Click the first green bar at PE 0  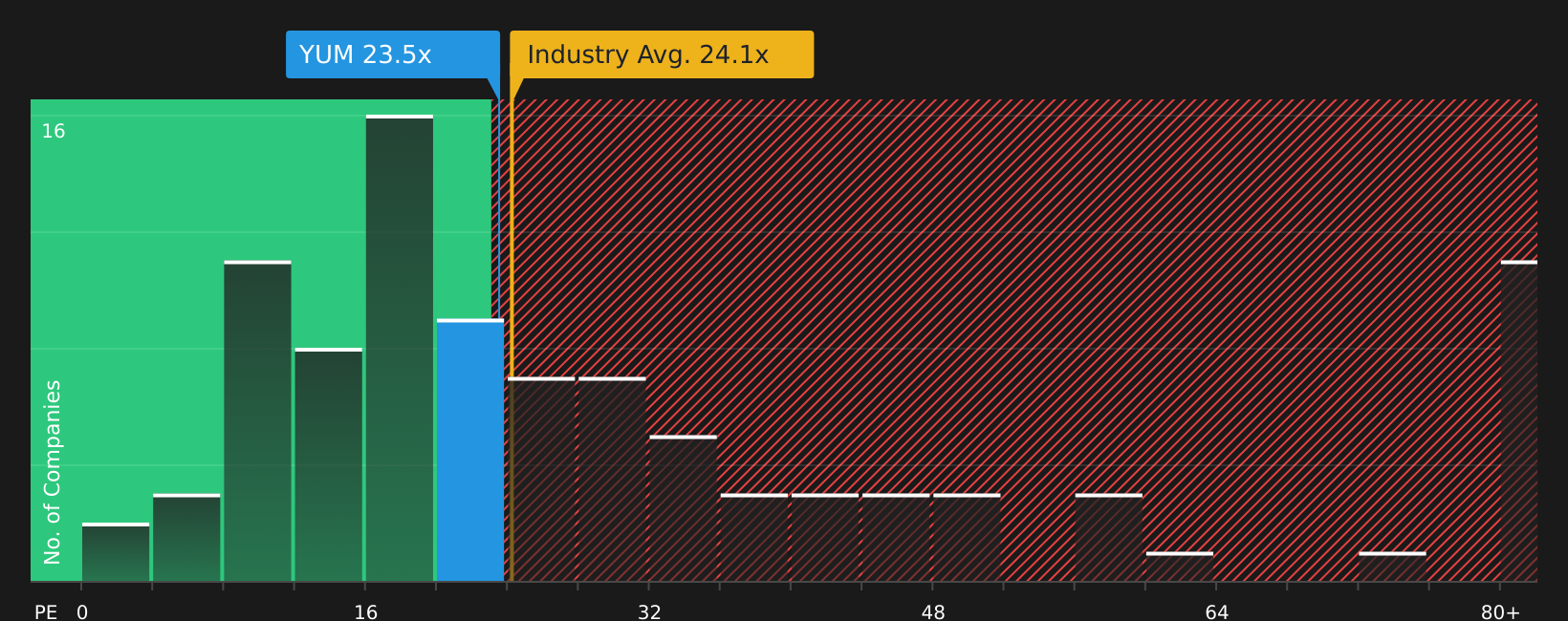pos(116,552)
